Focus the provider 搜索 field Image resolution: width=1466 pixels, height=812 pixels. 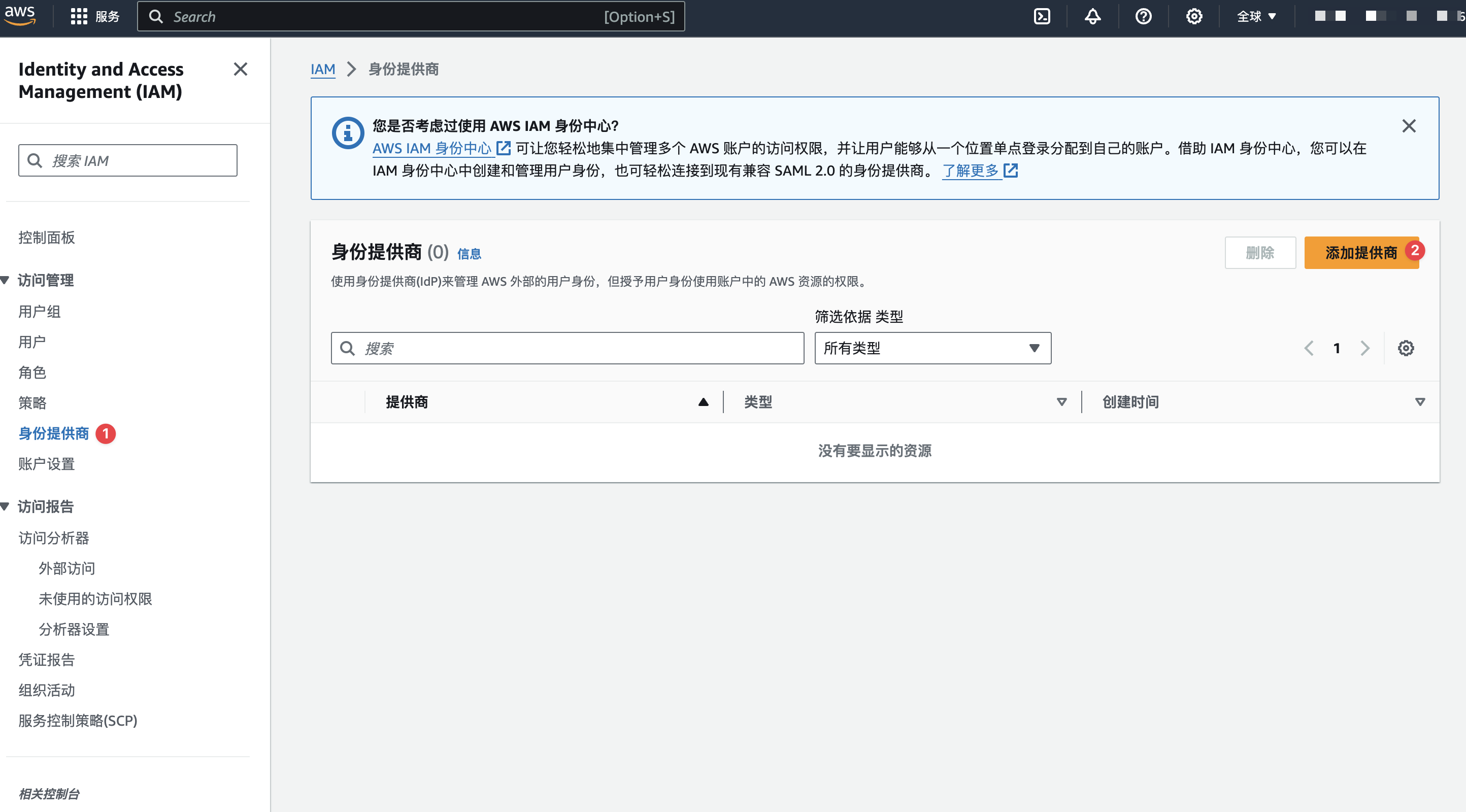coord(568,348)
